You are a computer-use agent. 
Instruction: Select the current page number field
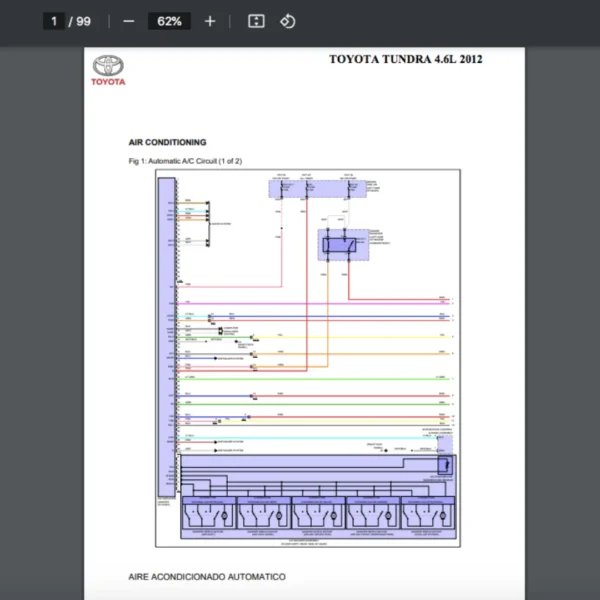point(54,21)
